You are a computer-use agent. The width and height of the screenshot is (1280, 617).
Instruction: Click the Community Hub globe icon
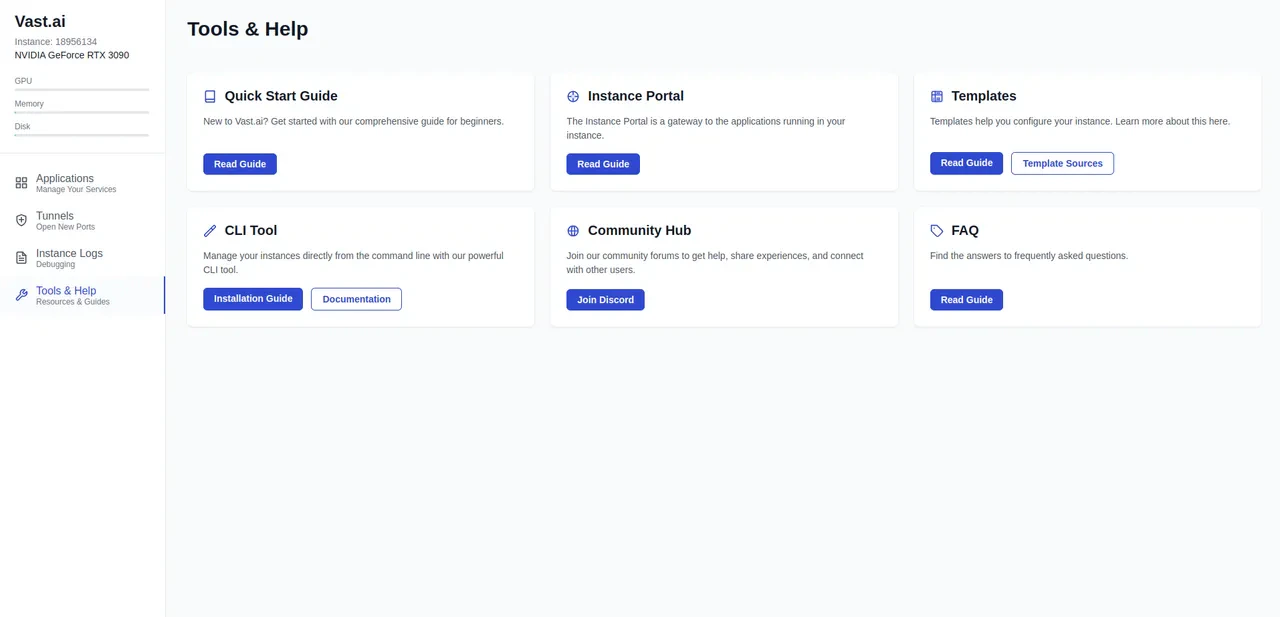(x=572, y=230)
